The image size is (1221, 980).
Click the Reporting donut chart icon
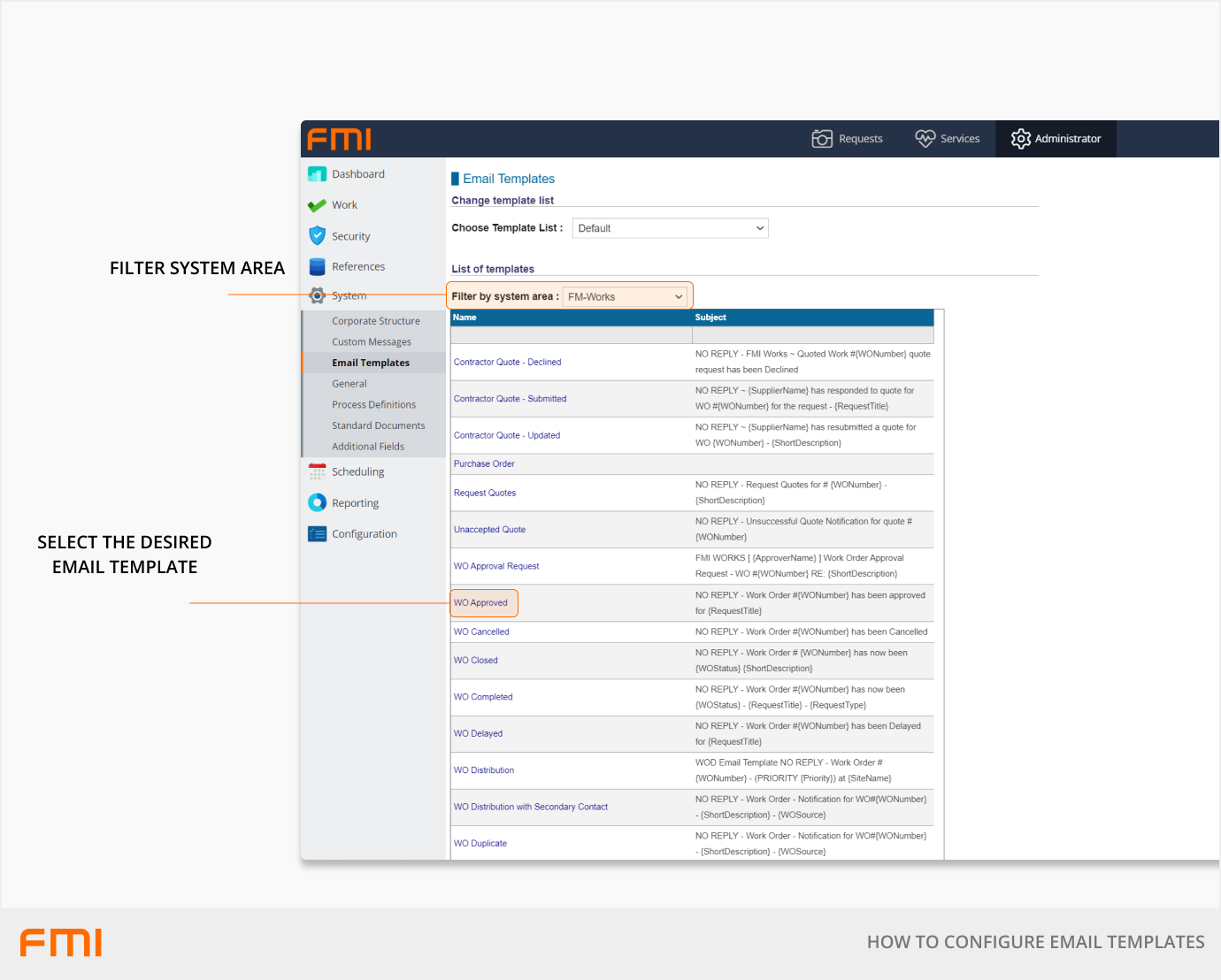pos(317,502)
